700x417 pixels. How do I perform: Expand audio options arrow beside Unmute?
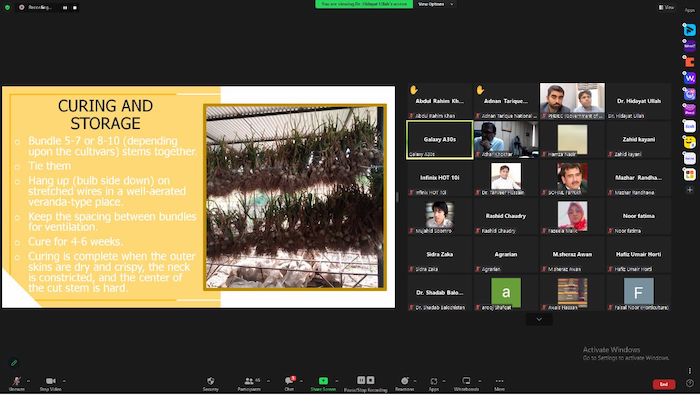[x=29, y=380]
